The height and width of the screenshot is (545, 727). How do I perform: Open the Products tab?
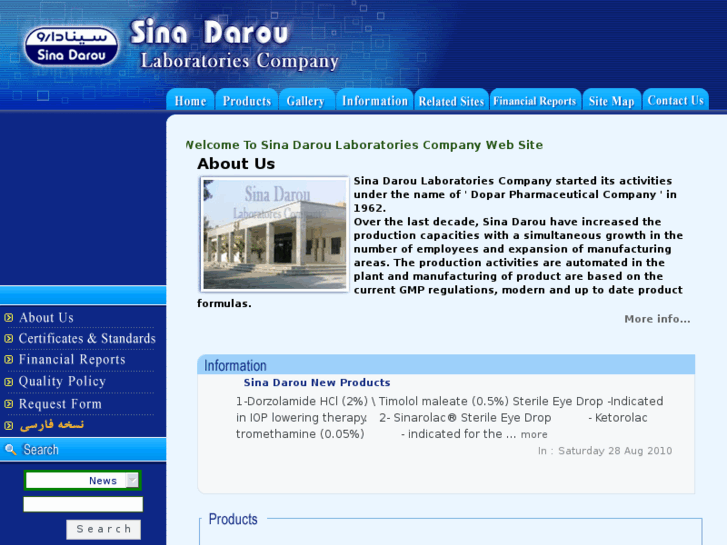[x=247, y=100]
